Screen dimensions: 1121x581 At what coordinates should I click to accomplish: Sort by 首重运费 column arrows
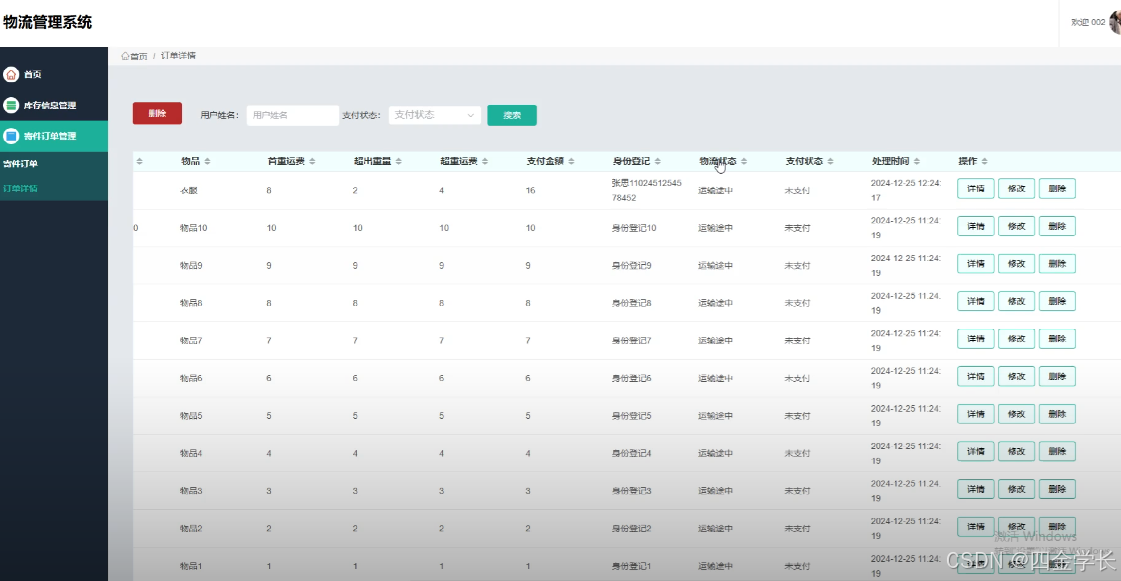point(312,162)
